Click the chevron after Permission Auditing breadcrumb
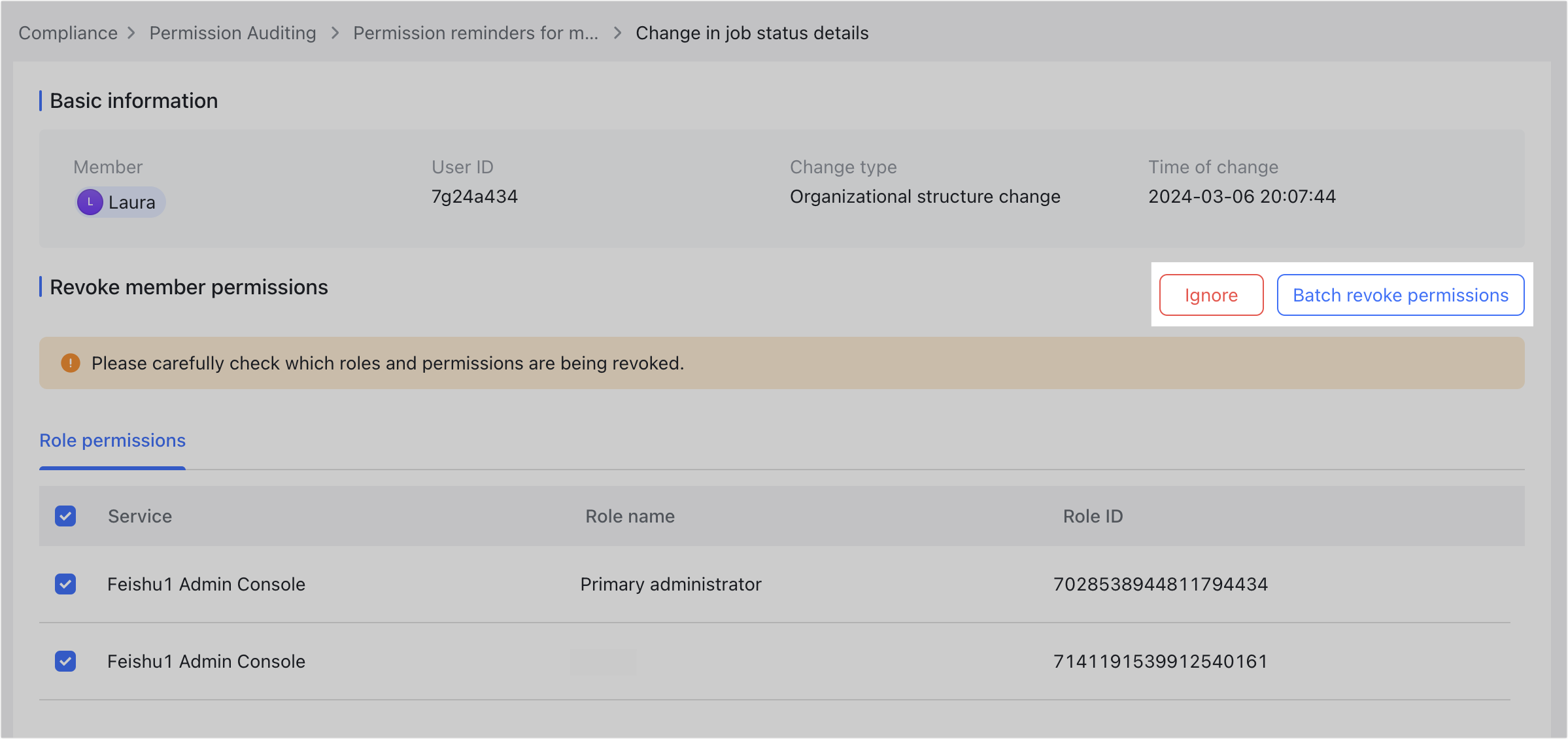 coord(335,33)
